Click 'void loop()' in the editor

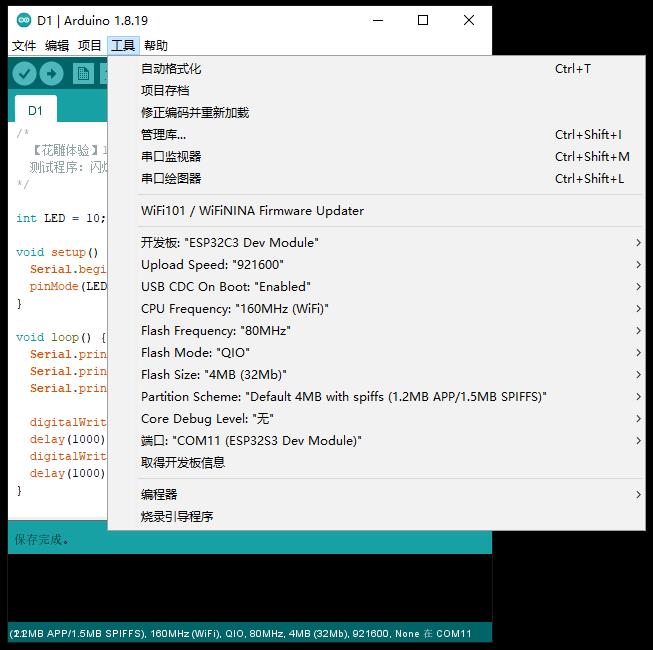pyautogui.click(x=53, y=337)
